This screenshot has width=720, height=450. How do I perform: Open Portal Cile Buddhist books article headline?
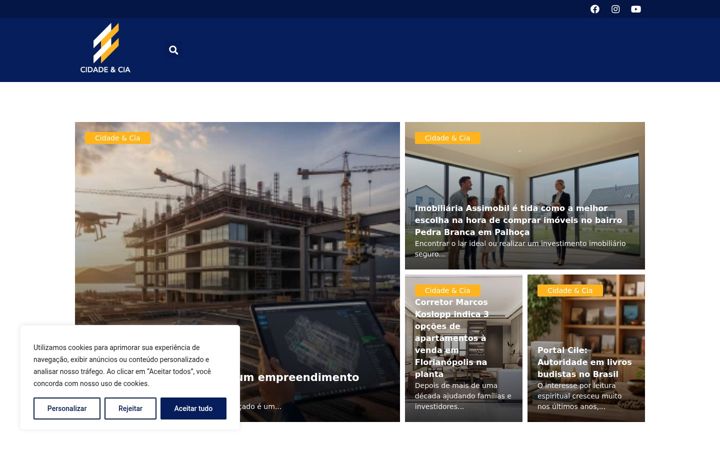coord(585,362)
